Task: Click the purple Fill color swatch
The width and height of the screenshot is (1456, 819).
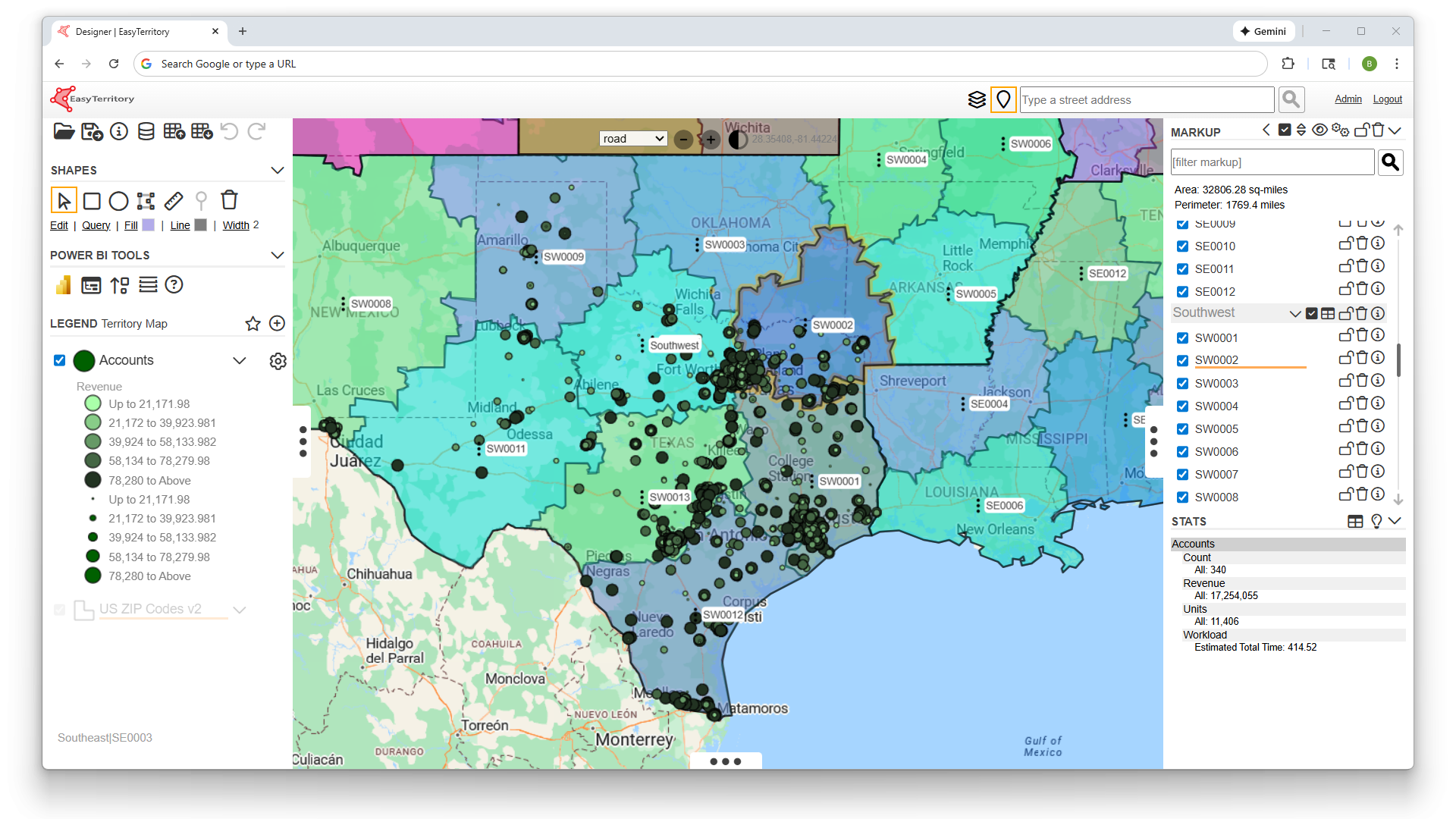Action: point(149,225)
